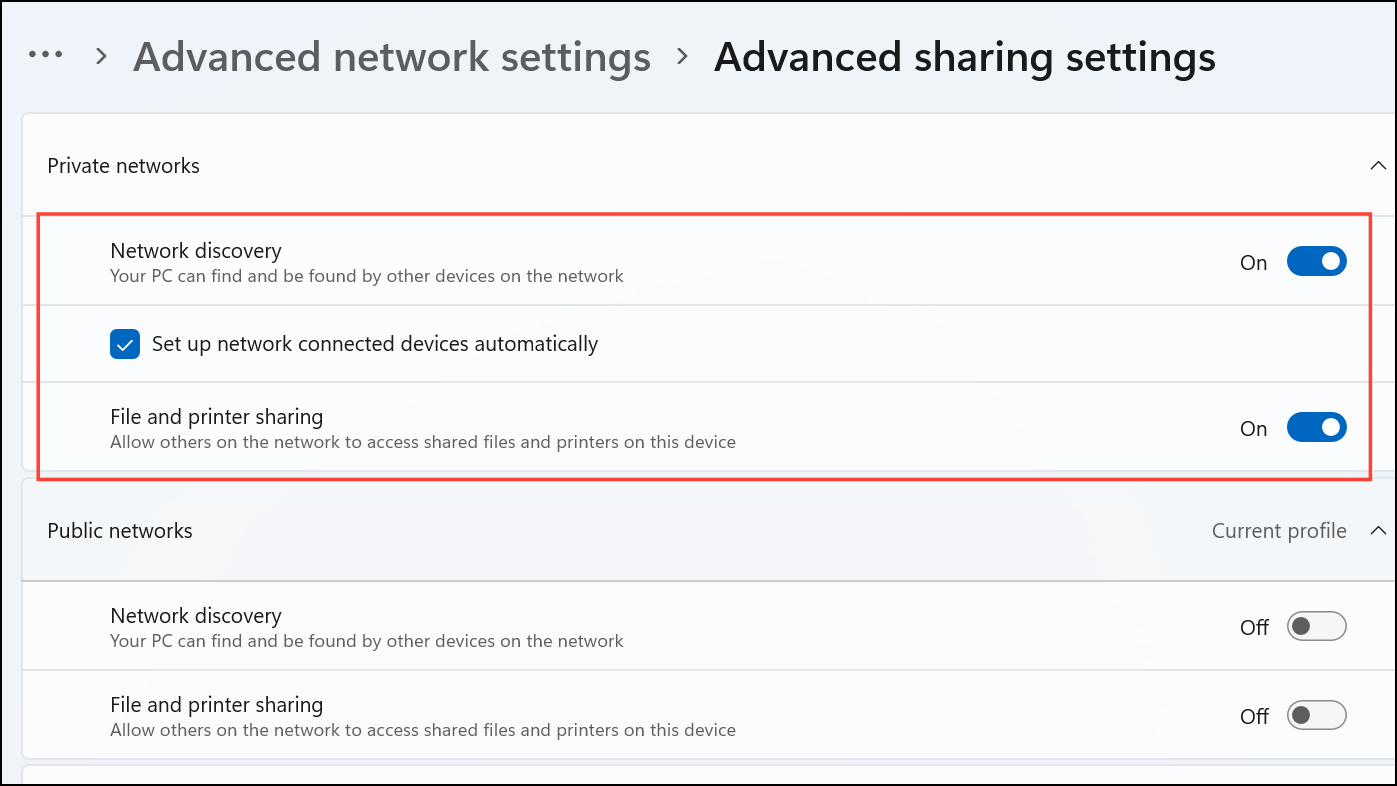Disable File and printer sharing for Private networks
Screen dimensions: 1397x786
[x=1316, y=428]
